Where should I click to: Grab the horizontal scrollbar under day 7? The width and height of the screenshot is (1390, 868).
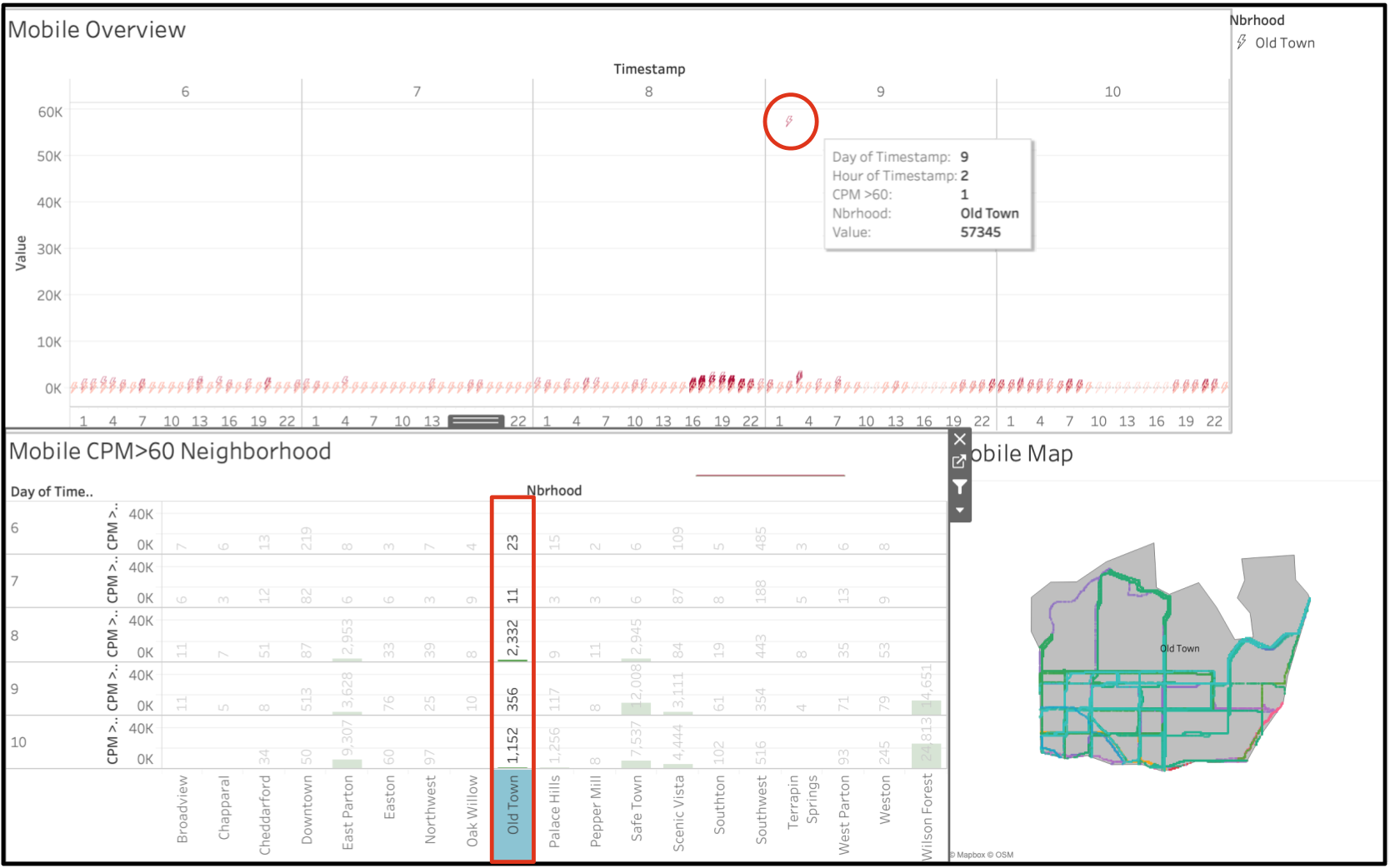point(476,422)
